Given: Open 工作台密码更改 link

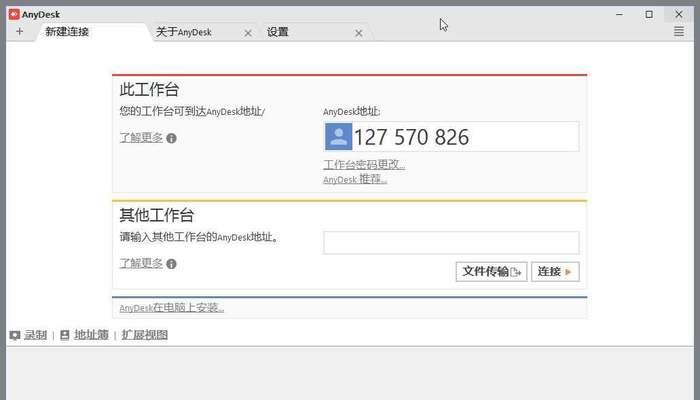Looking at the screenshot, I should (x=364, y=164).
